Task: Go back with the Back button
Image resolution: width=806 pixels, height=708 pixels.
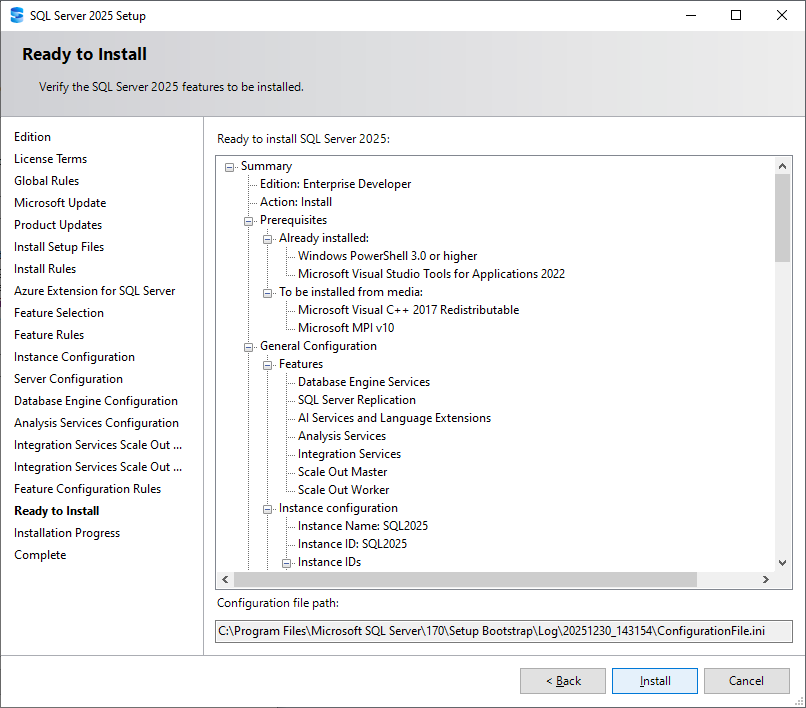Action: [563, 681]
